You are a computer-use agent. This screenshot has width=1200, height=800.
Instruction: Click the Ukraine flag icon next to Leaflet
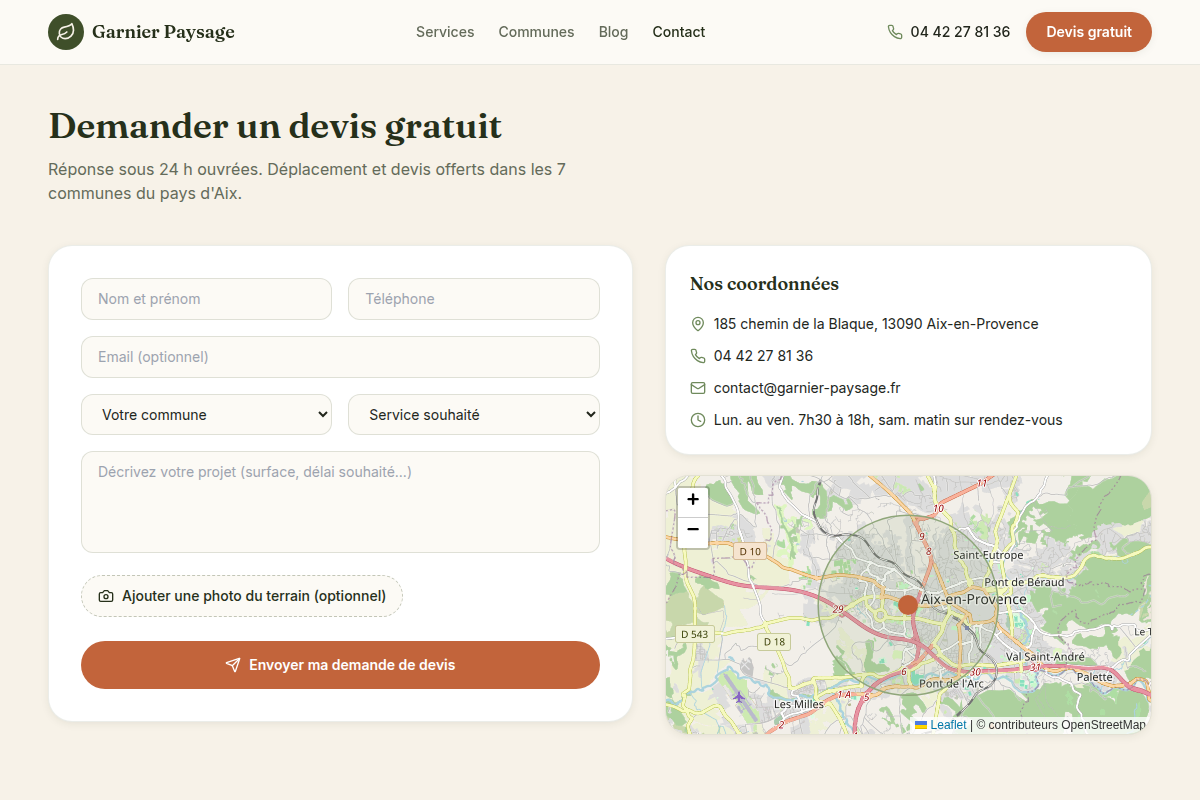pos(921,725)
